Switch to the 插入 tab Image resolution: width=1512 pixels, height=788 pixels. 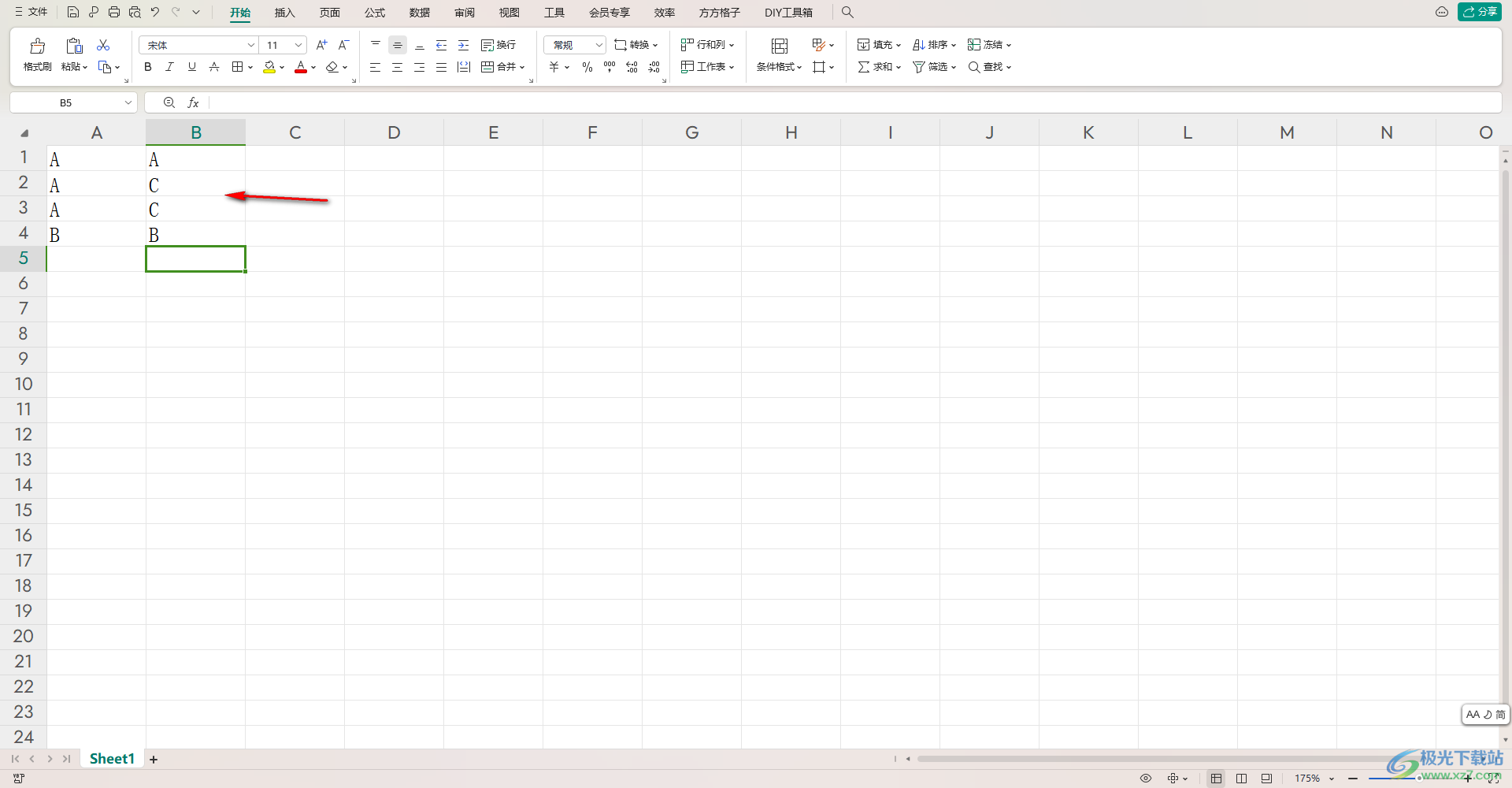284,13
